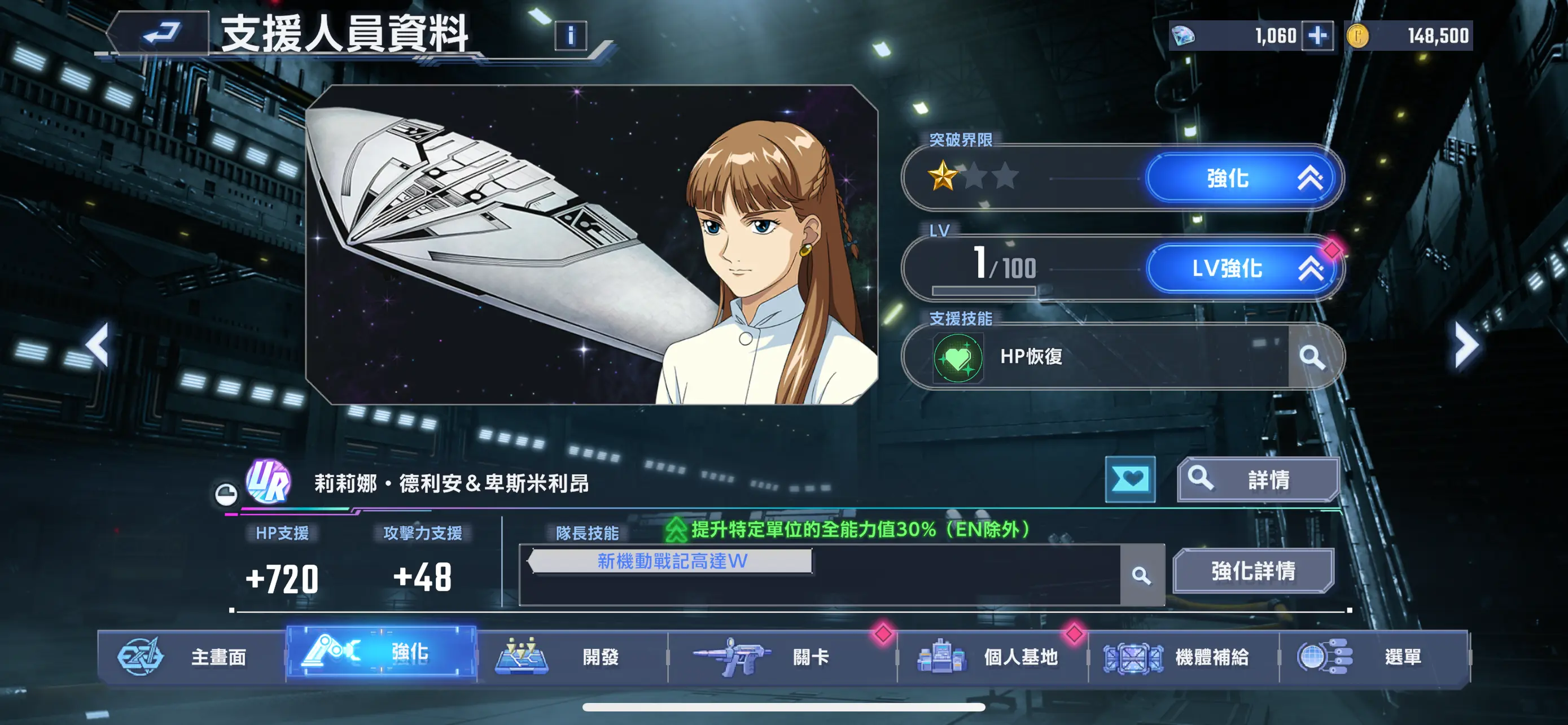
Task: Toggle the small circular icon beside UR
Action: (x=226, y=494)
